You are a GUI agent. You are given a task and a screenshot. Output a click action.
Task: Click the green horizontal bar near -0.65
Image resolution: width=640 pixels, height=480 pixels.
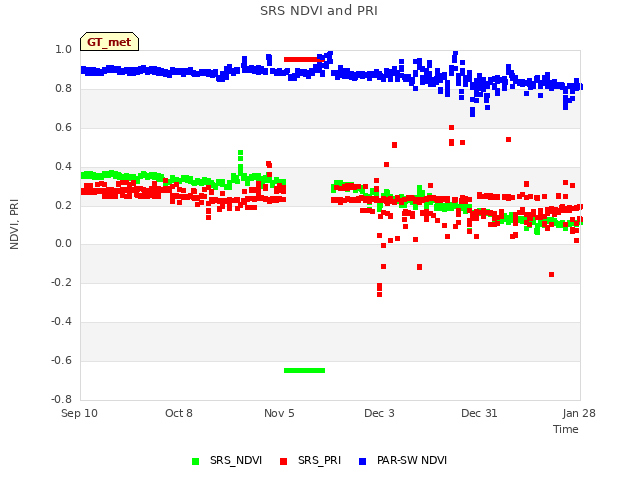coord(304,371)
